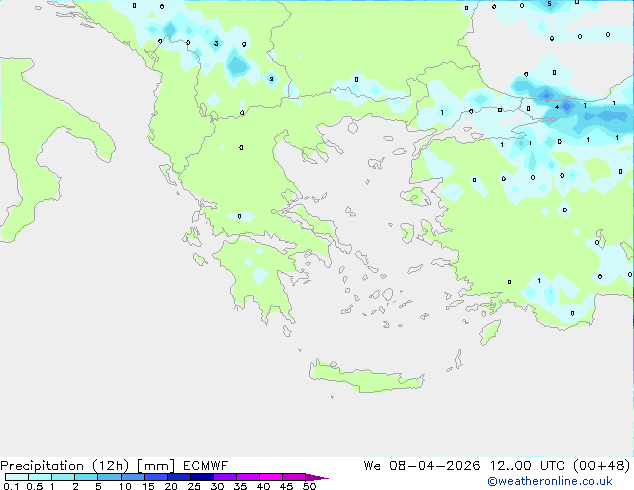Click the '25' legend scale label
634x490 pixels.
194,486
